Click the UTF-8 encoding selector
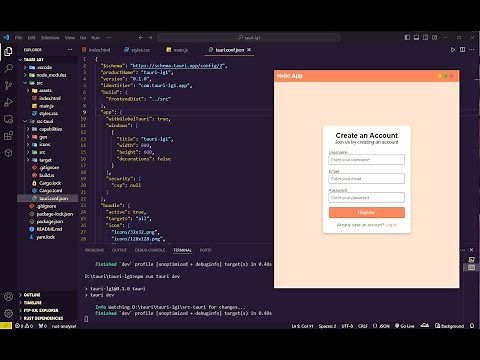The image size is (480, 360). (x=347, y=326)
